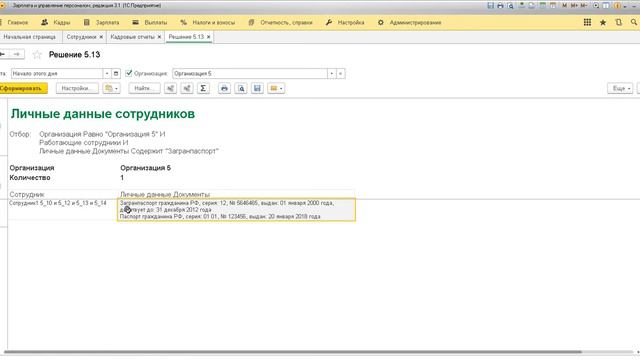The image size is (640, 360).
Task: Click the Количество label cell
Action: pos(30,178)
